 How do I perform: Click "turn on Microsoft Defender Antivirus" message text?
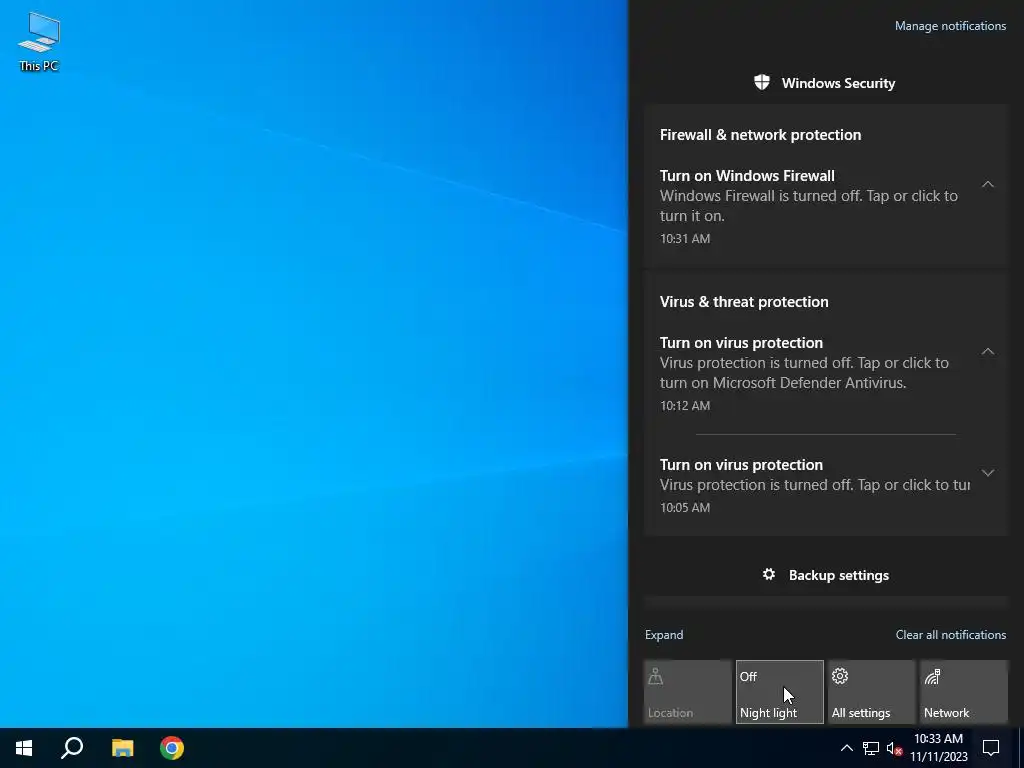[x=782, y=383]
